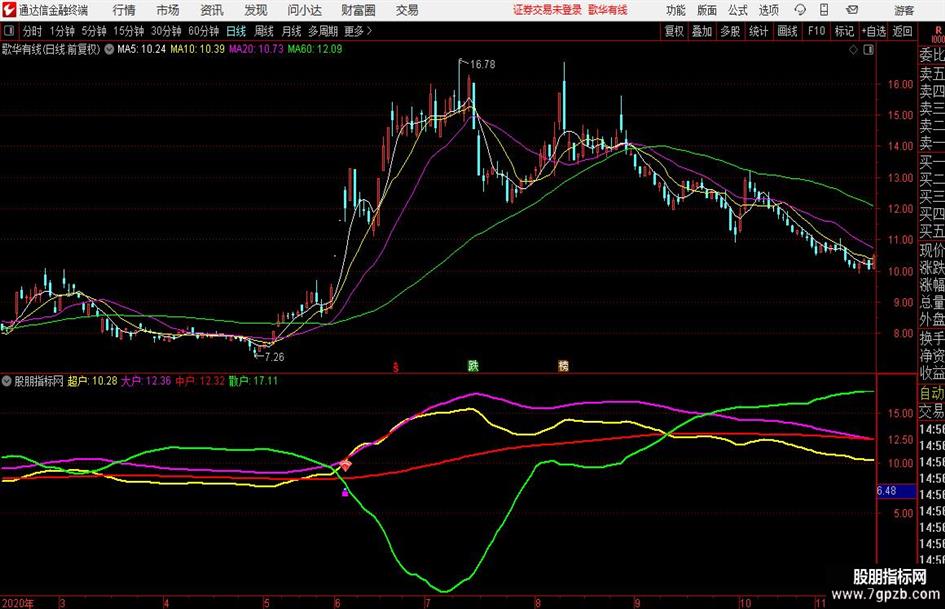Open the 版面 menu

(707, 10)
